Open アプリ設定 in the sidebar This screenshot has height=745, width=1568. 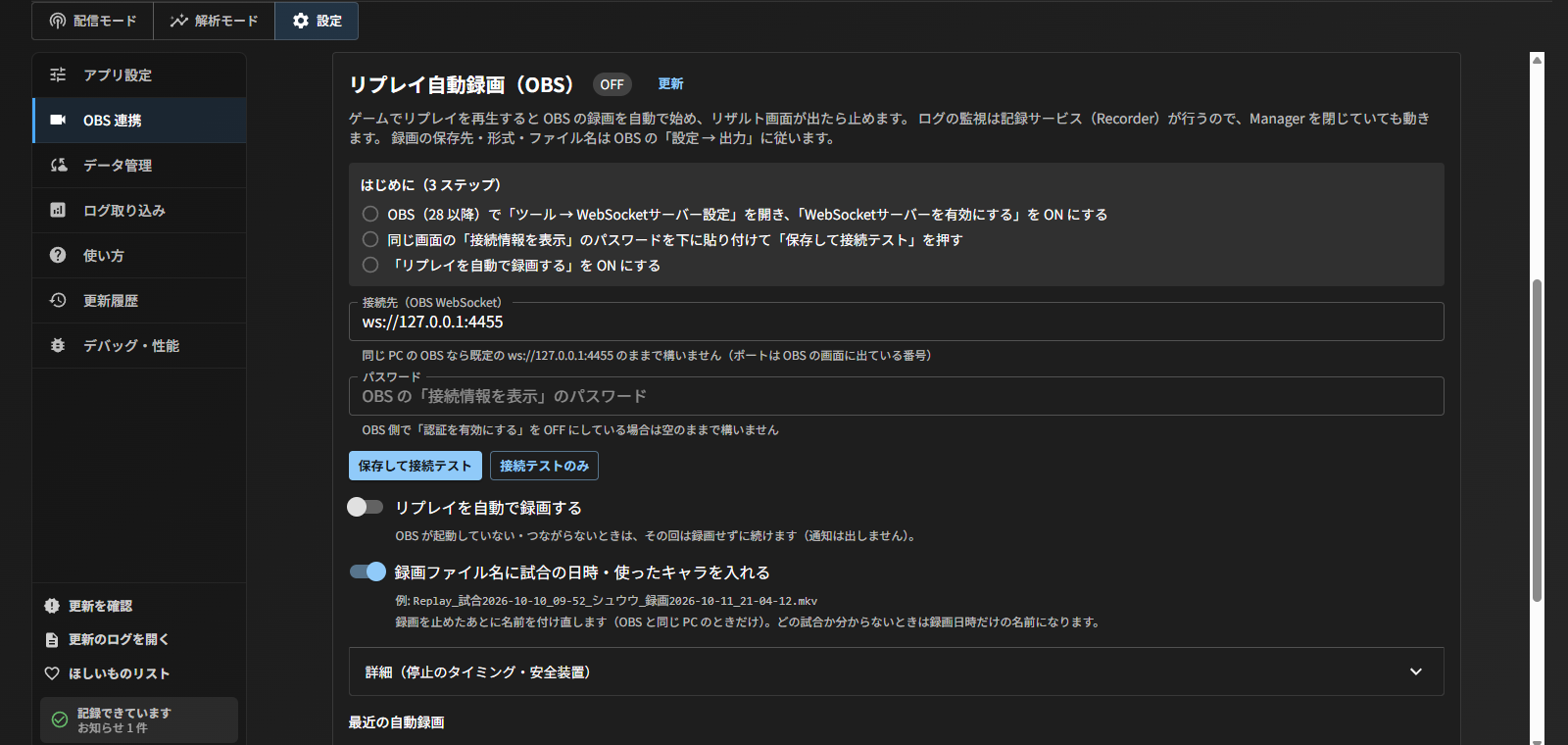coord(139,74)
